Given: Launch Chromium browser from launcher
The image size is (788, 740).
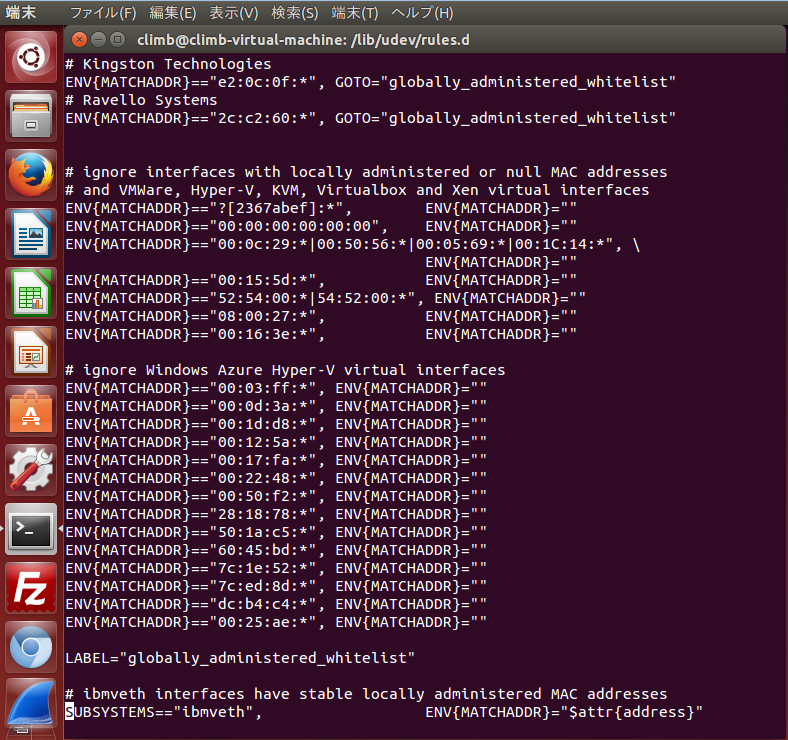Looking at the screenshot, I should click(32, 647).
